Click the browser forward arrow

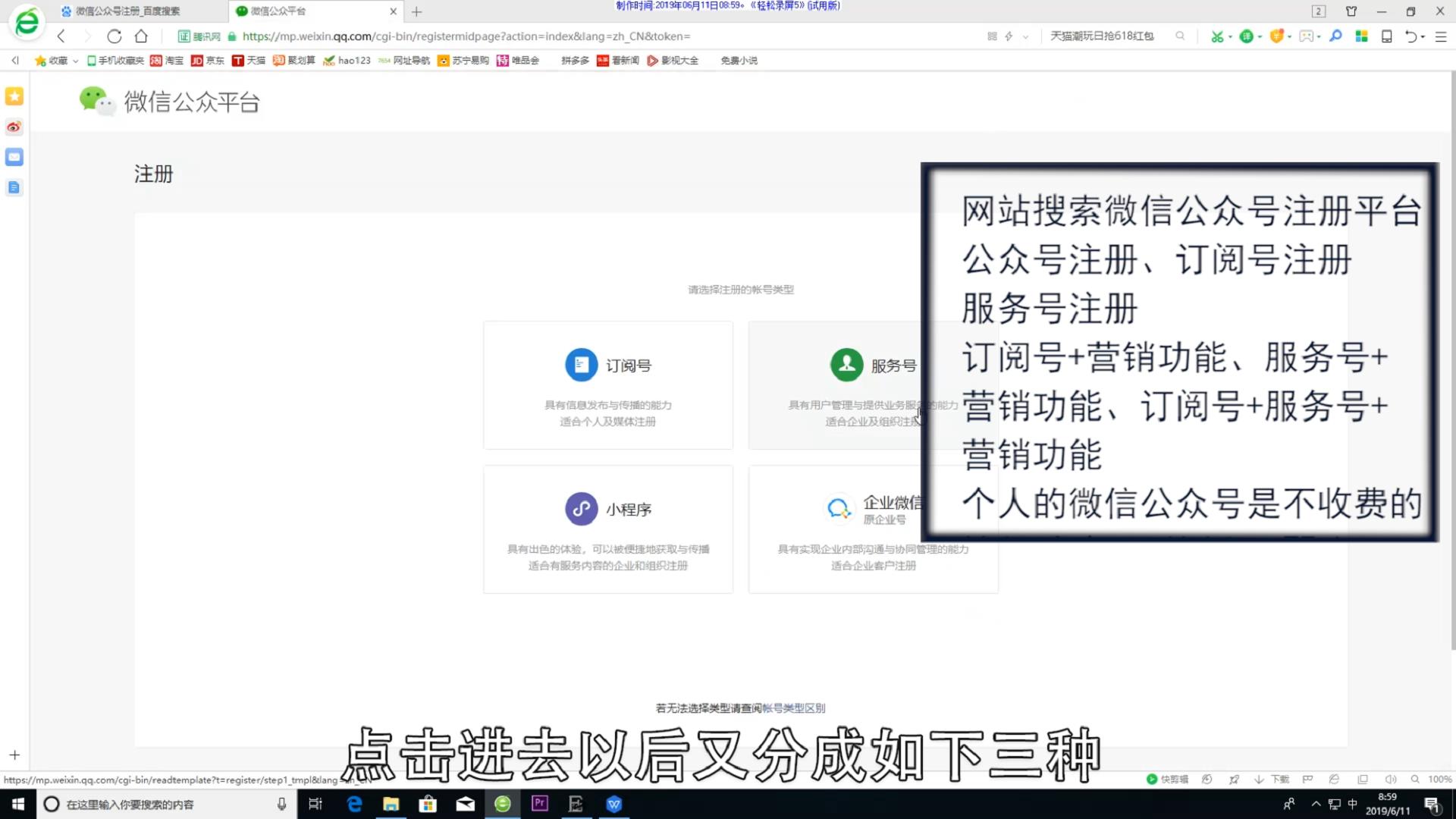click(87, 36)
